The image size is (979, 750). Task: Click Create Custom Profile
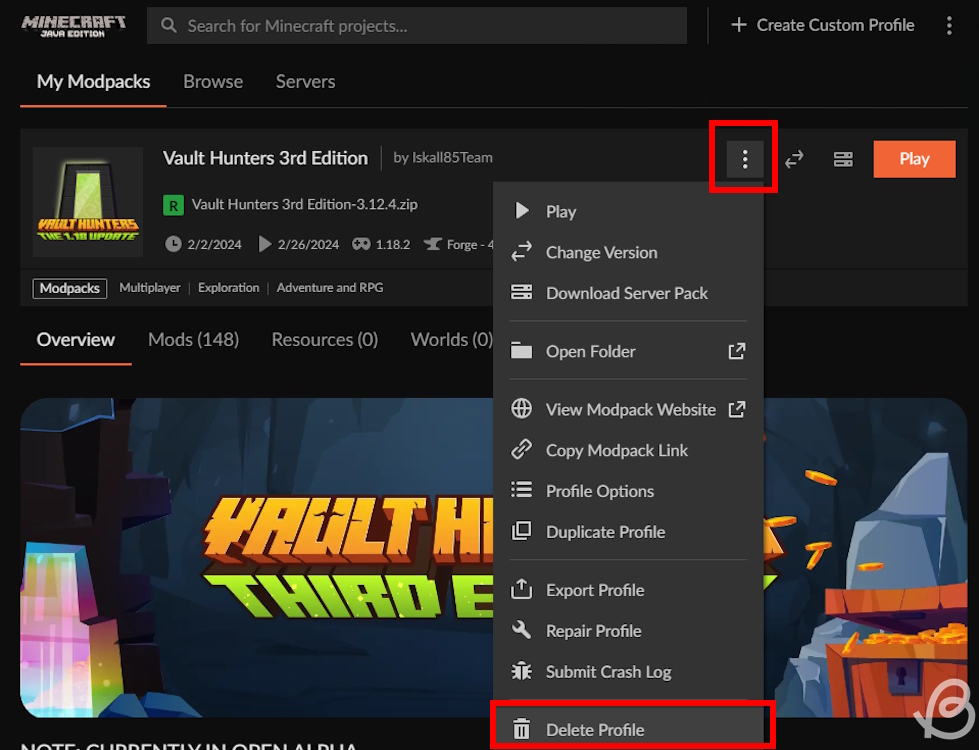point(822,25)
